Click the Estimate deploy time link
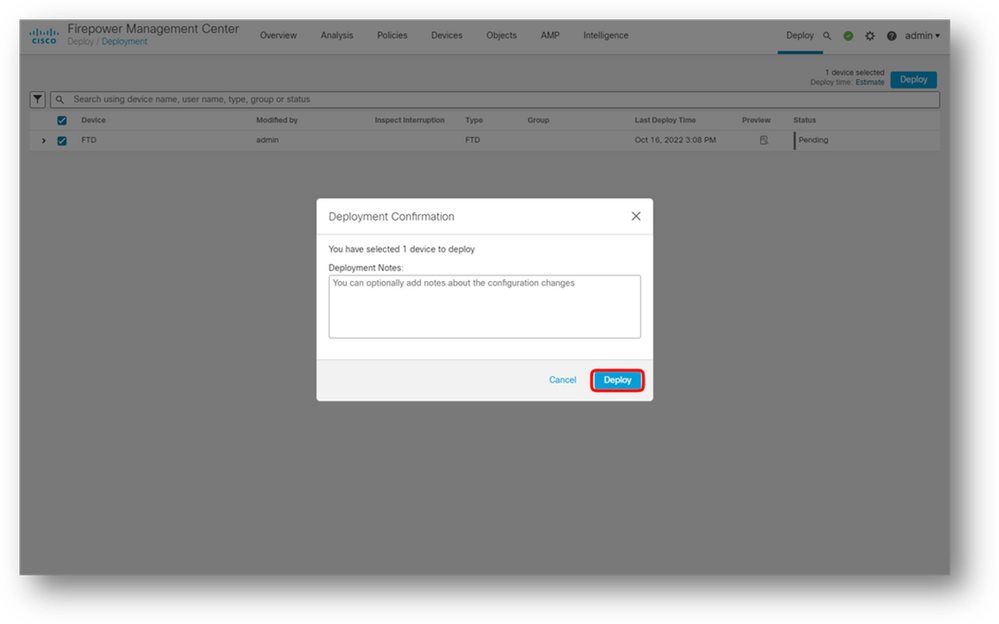The image size is (999, 624). 870,82
